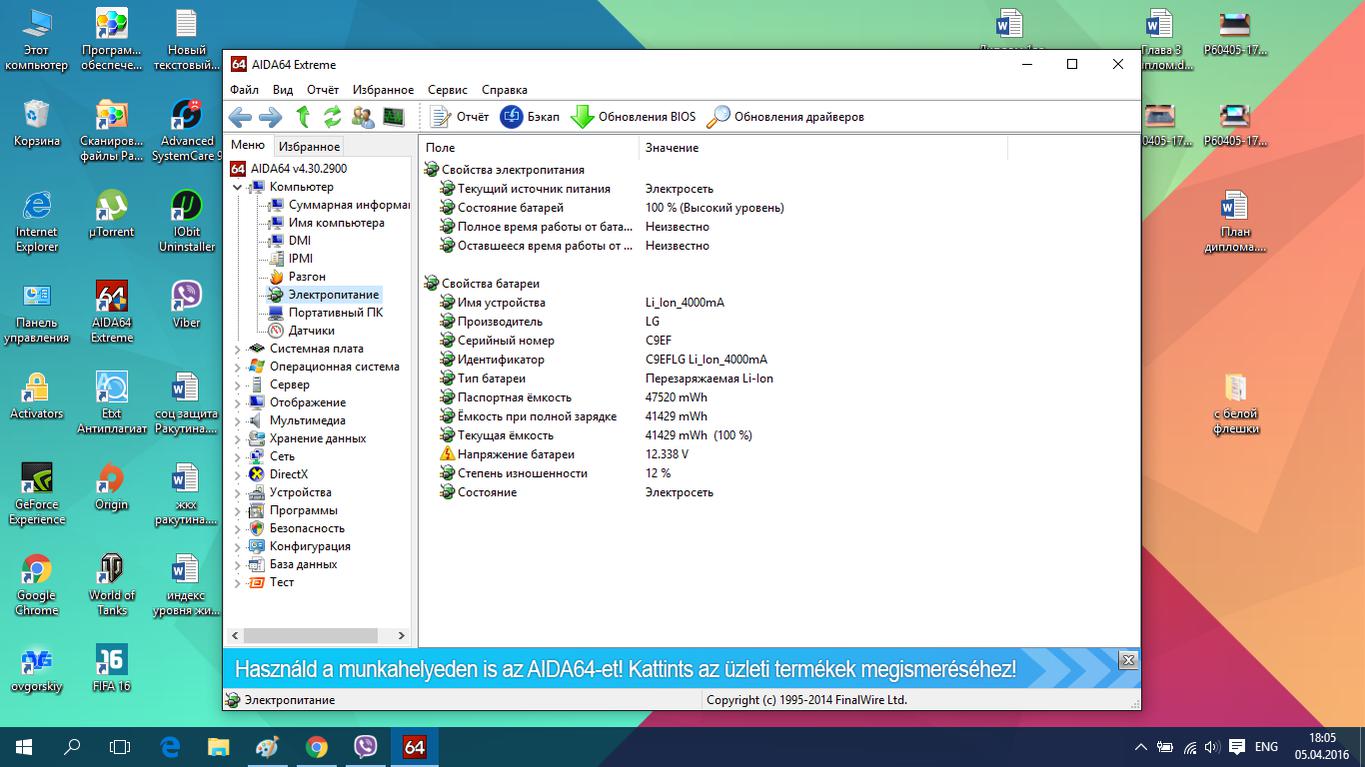The width and height of the screenshot is (1365, 767).
Task: Switch to the Избранное panel tab
Action: tap(309, 146)
